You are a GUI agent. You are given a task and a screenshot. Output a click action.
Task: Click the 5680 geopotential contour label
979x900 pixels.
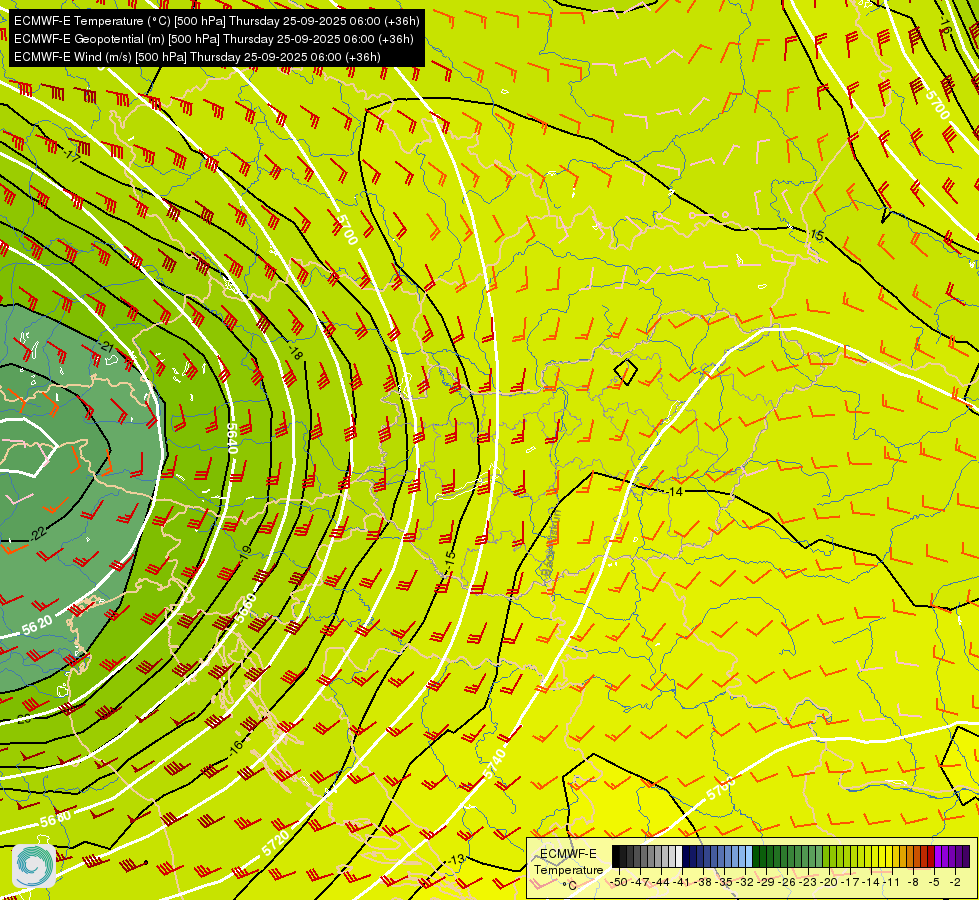[x=55, y=818]
